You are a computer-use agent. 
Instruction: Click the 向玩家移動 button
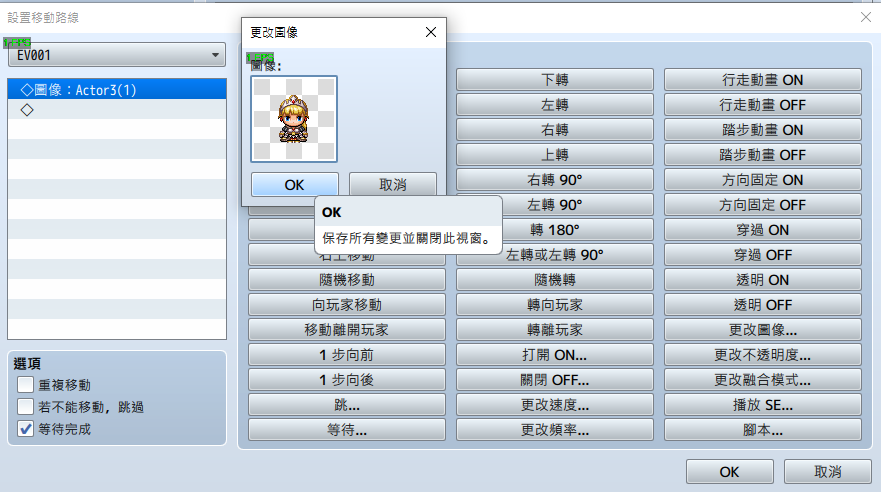(347, 305)
